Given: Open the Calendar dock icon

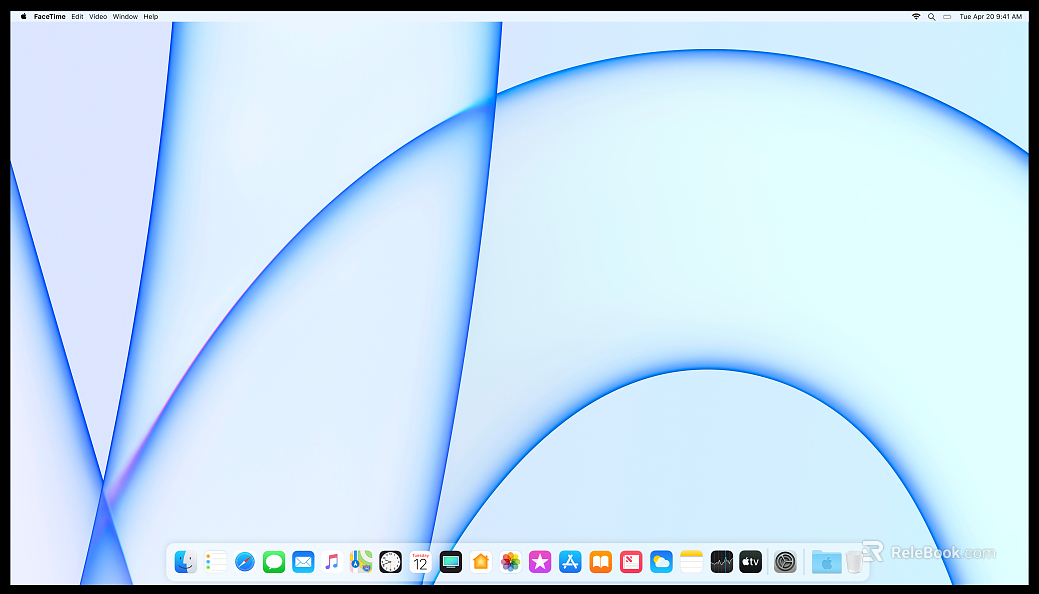Looking at the screenshot, I should [x=420, y=562].
